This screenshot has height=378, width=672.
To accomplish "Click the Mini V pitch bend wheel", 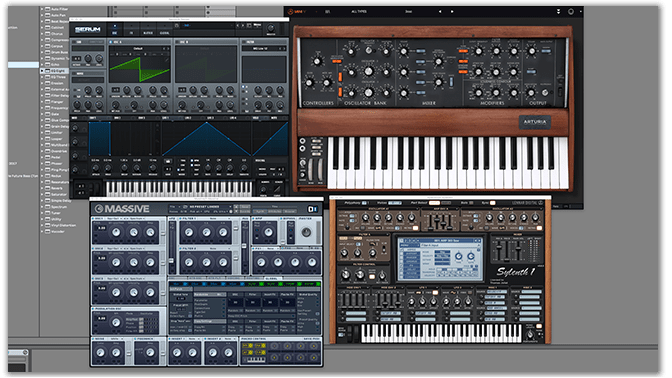I will point(311,169).
